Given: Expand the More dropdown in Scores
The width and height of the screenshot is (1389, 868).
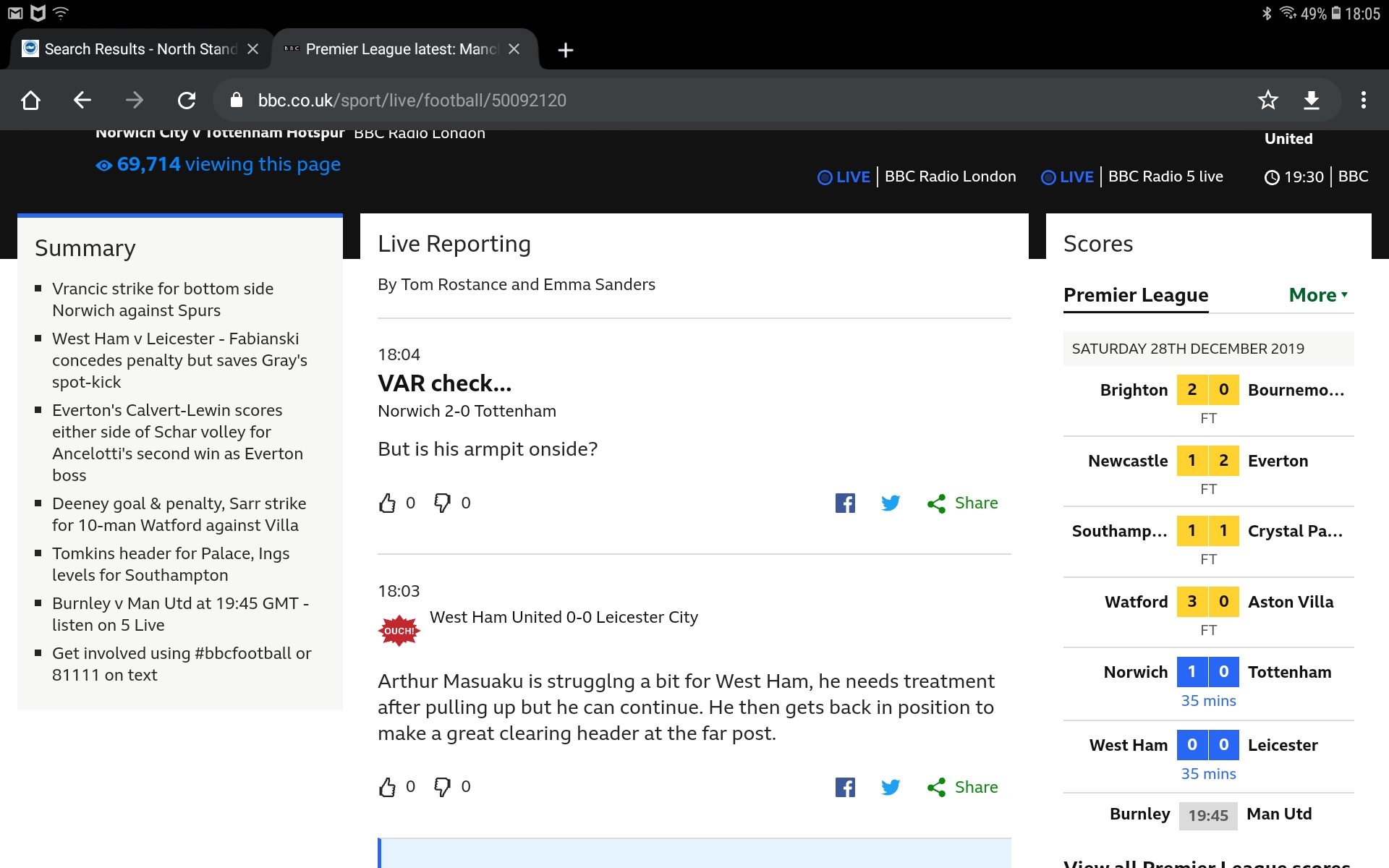Looking at the screenshot, I should click(x=1318, y=295).
